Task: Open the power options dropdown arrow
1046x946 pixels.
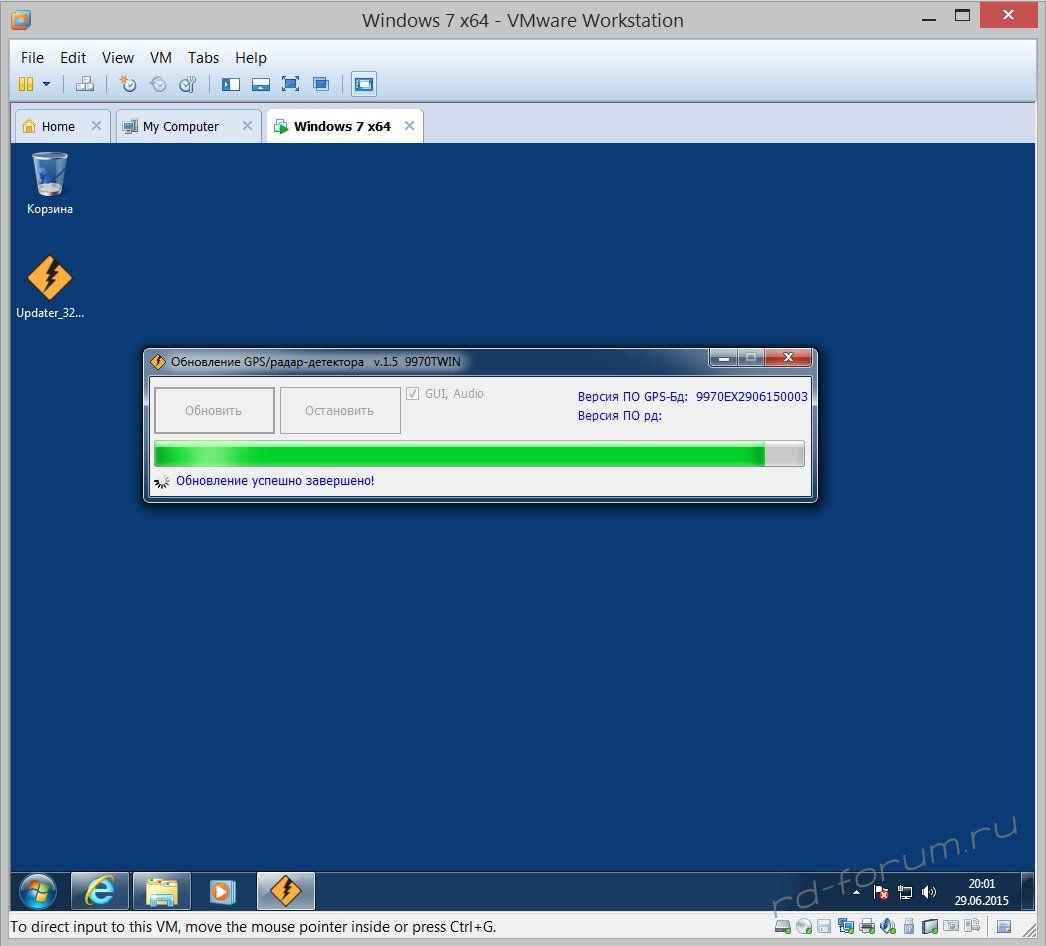Action: (x=47, y=84)
